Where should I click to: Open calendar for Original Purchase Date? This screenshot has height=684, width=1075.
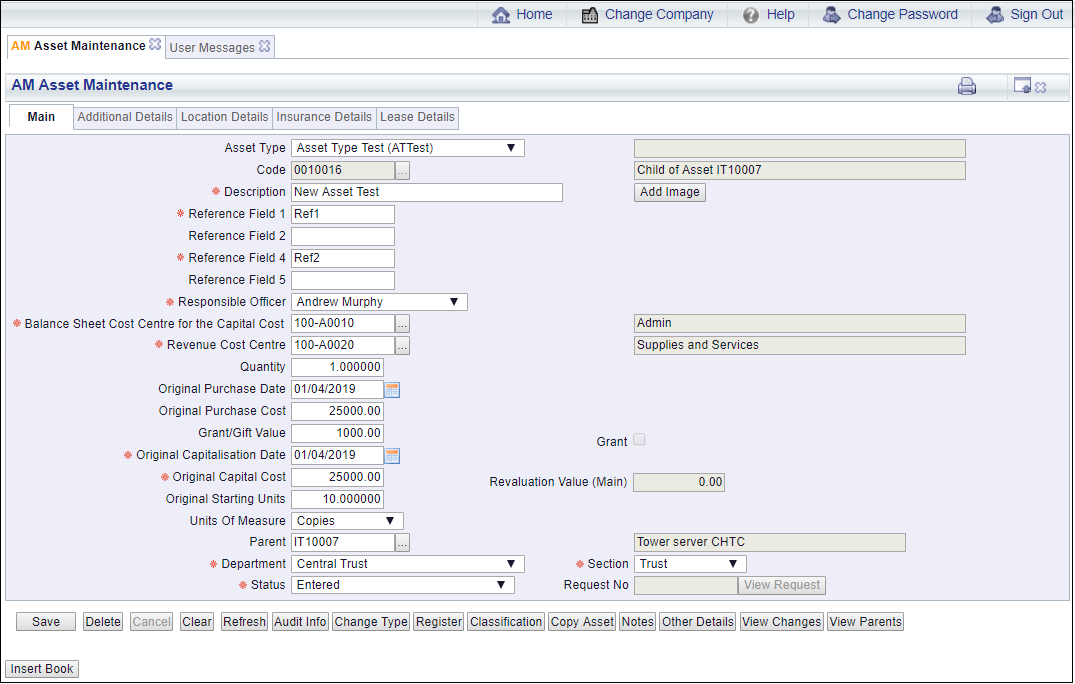[392, 390]
